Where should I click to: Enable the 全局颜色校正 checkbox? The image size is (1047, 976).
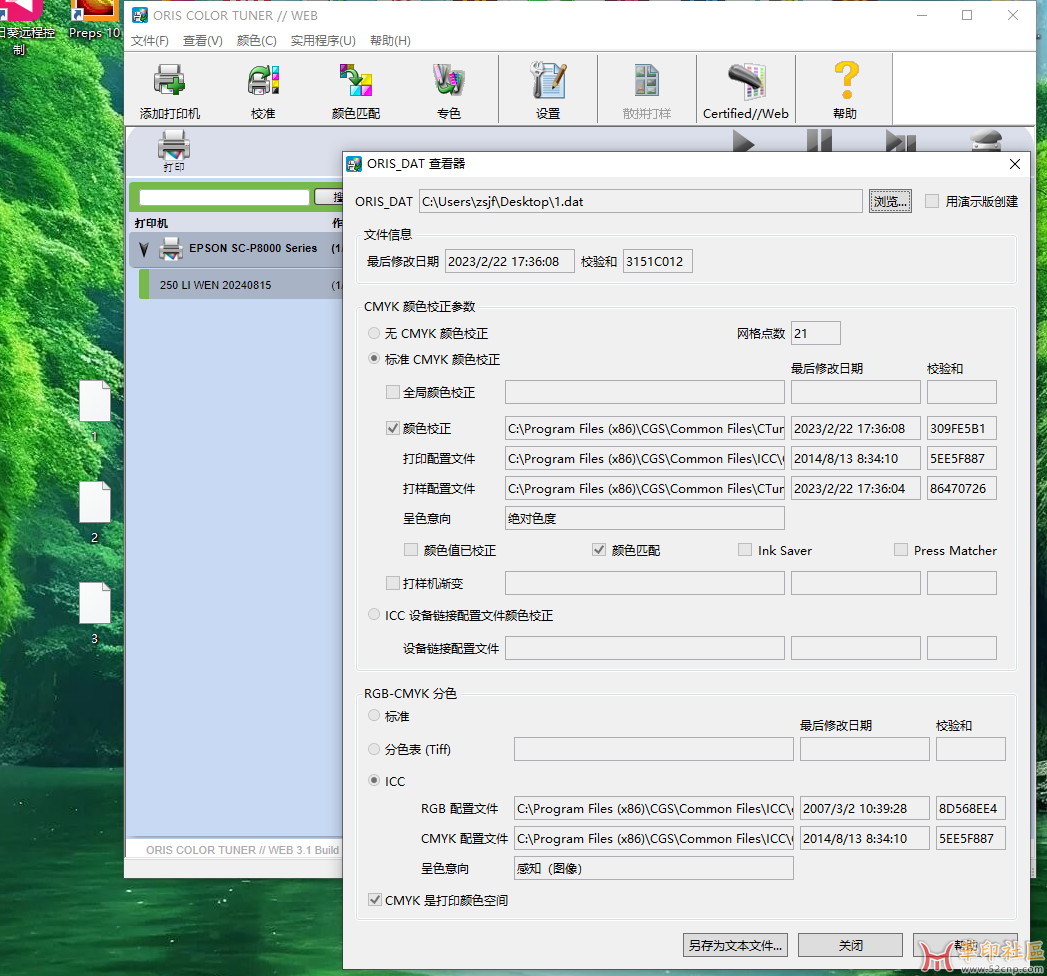tap(393, 392)
